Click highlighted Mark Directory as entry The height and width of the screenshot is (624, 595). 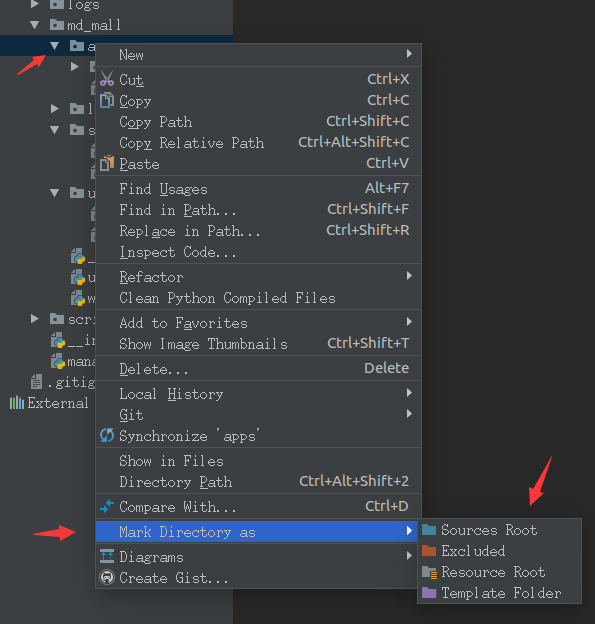click(257, 532)
